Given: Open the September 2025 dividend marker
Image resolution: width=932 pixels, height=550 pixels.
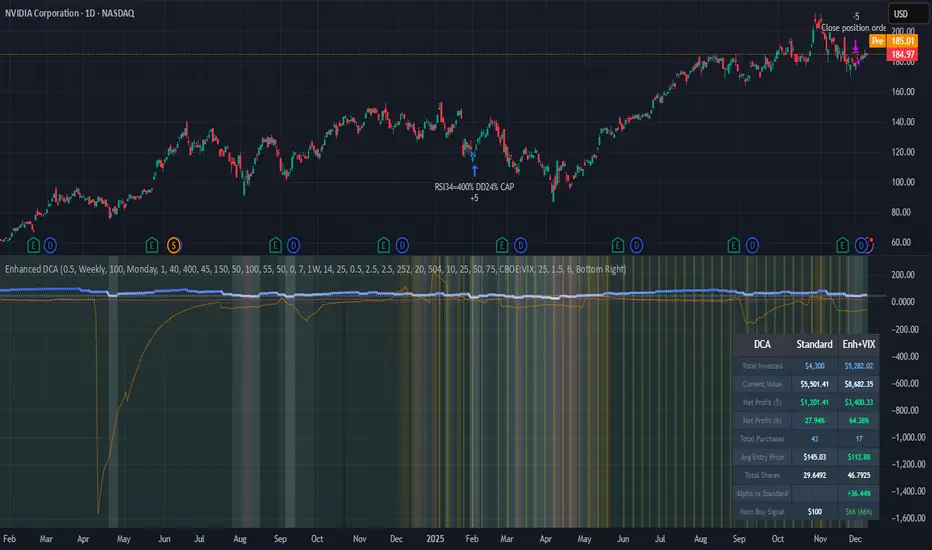Looking at the screenshot, I should click(x=752, y=245).
